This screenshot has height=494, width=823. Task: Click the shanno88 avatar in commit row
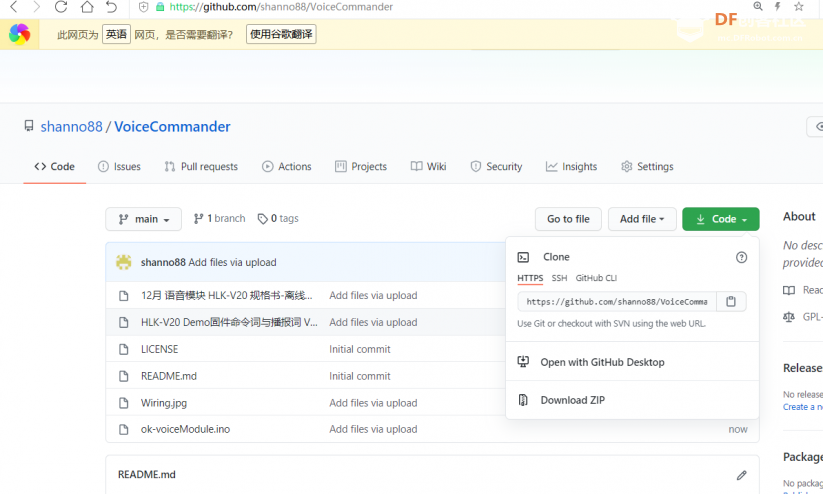click(124, 262)
